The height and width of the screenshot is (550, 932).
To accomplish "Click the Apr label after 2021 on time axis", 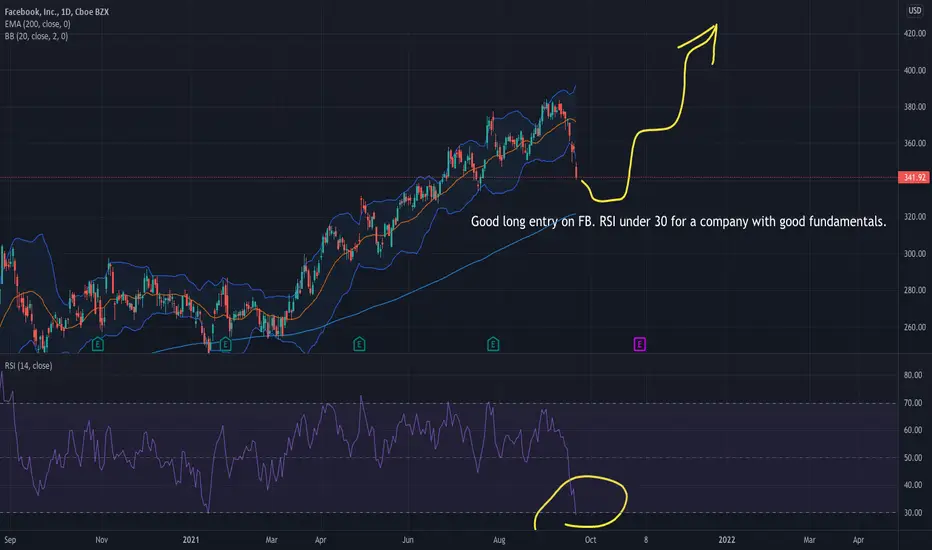I will point(320,540).
